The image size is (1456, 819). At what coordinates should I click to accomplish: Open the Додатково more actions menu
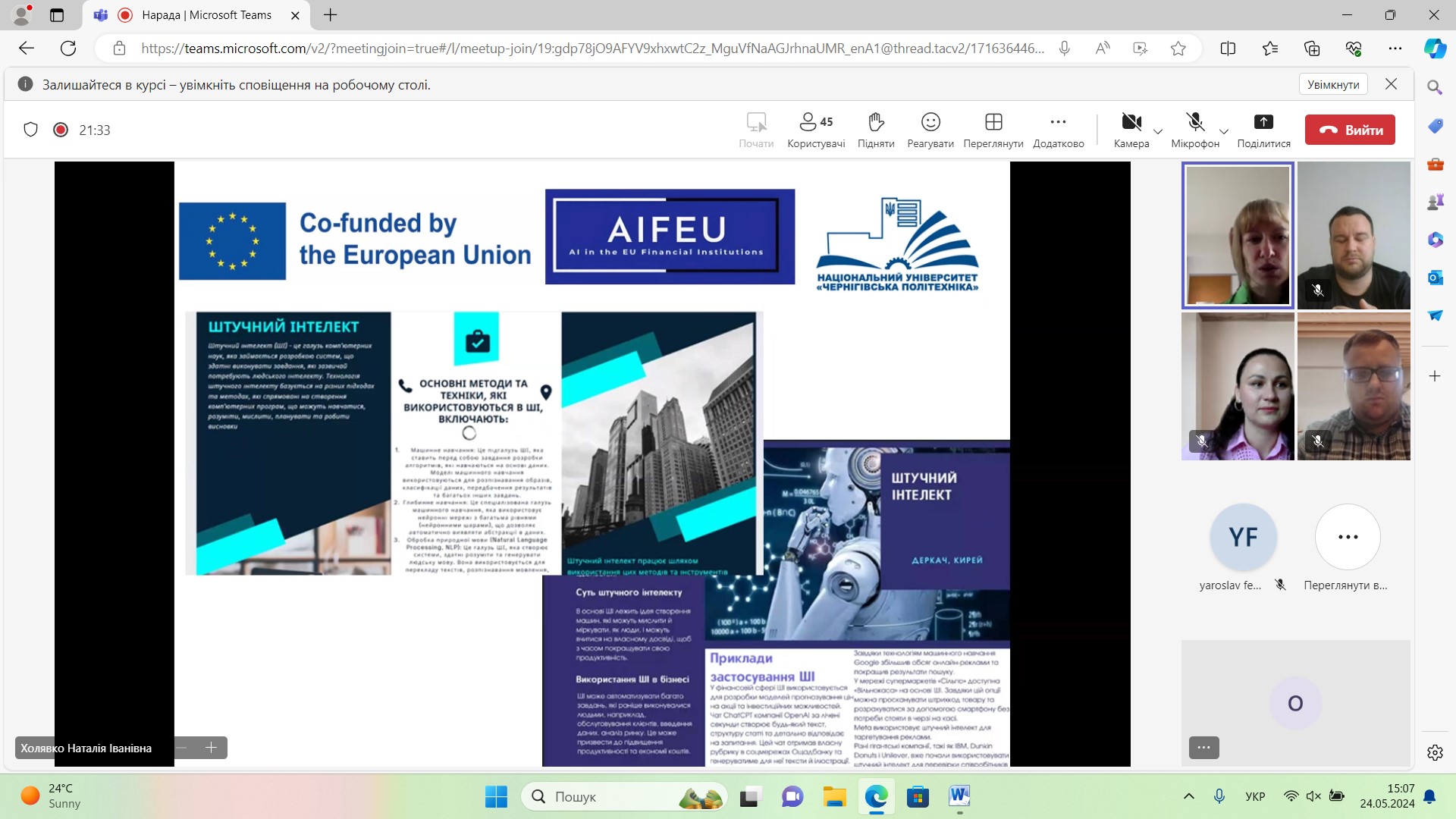(x=1058, y=130)
